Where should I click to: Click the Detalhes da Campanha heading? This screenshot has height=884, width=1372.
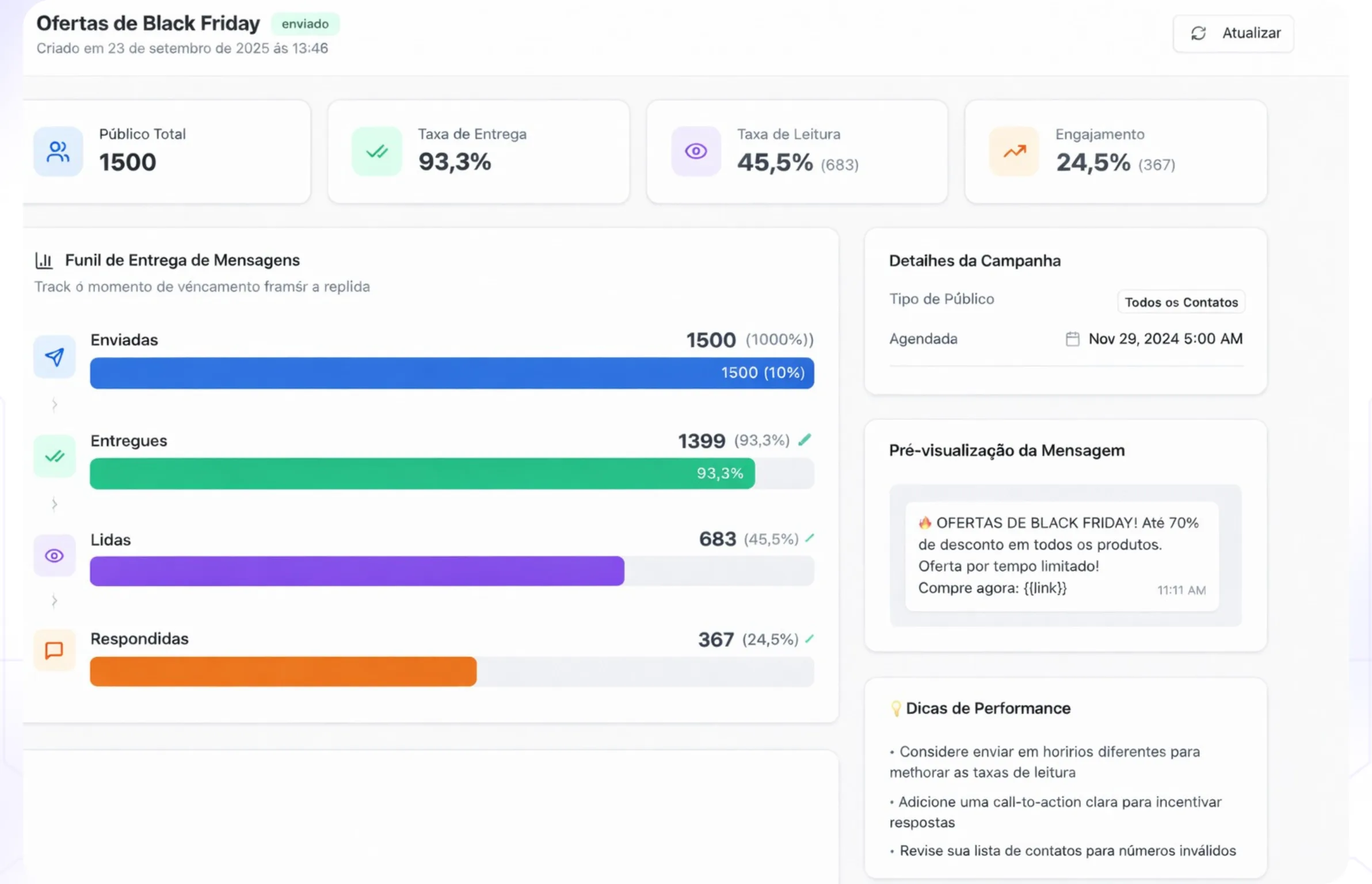[x=975, y=261]
